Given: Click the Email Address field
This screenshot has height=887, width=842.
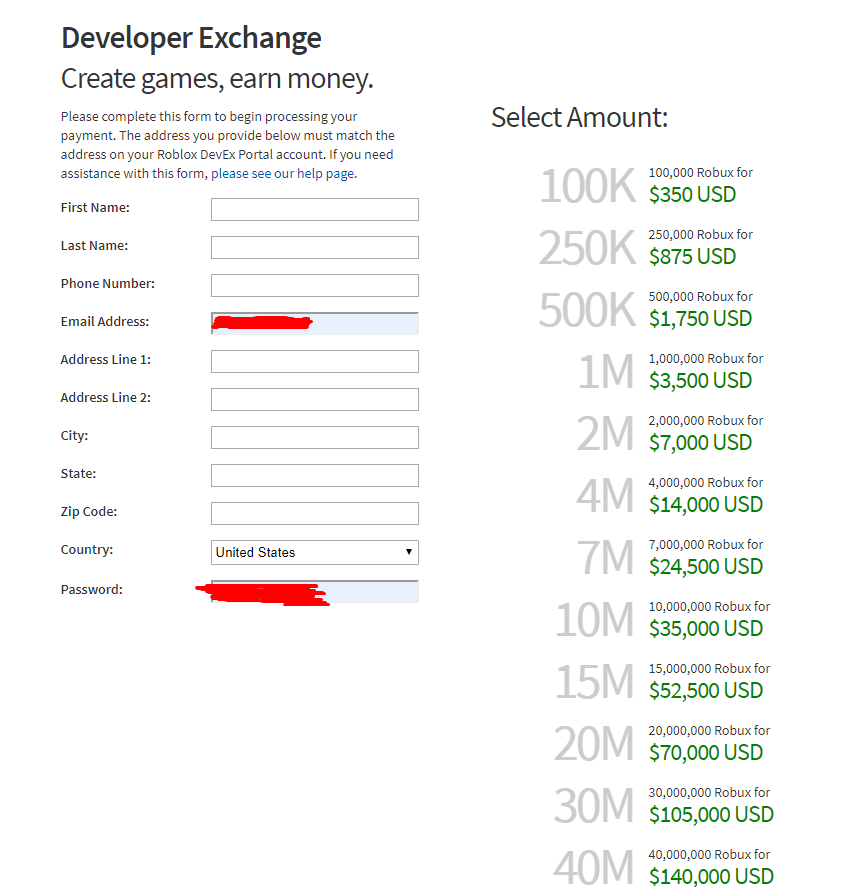Looking at the screenshot, I should [x=315, y=323].
